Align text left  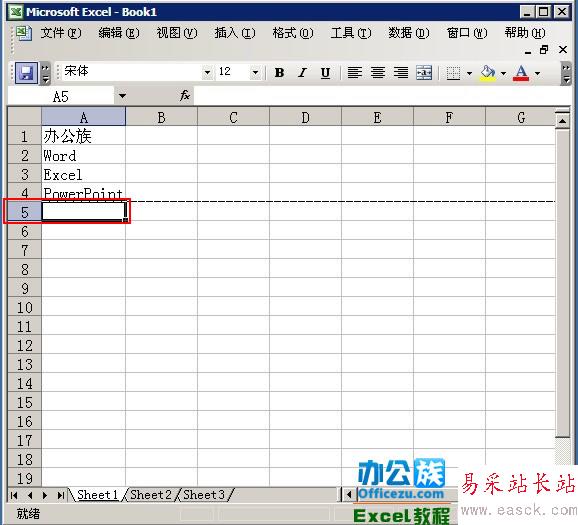point(355,73)
